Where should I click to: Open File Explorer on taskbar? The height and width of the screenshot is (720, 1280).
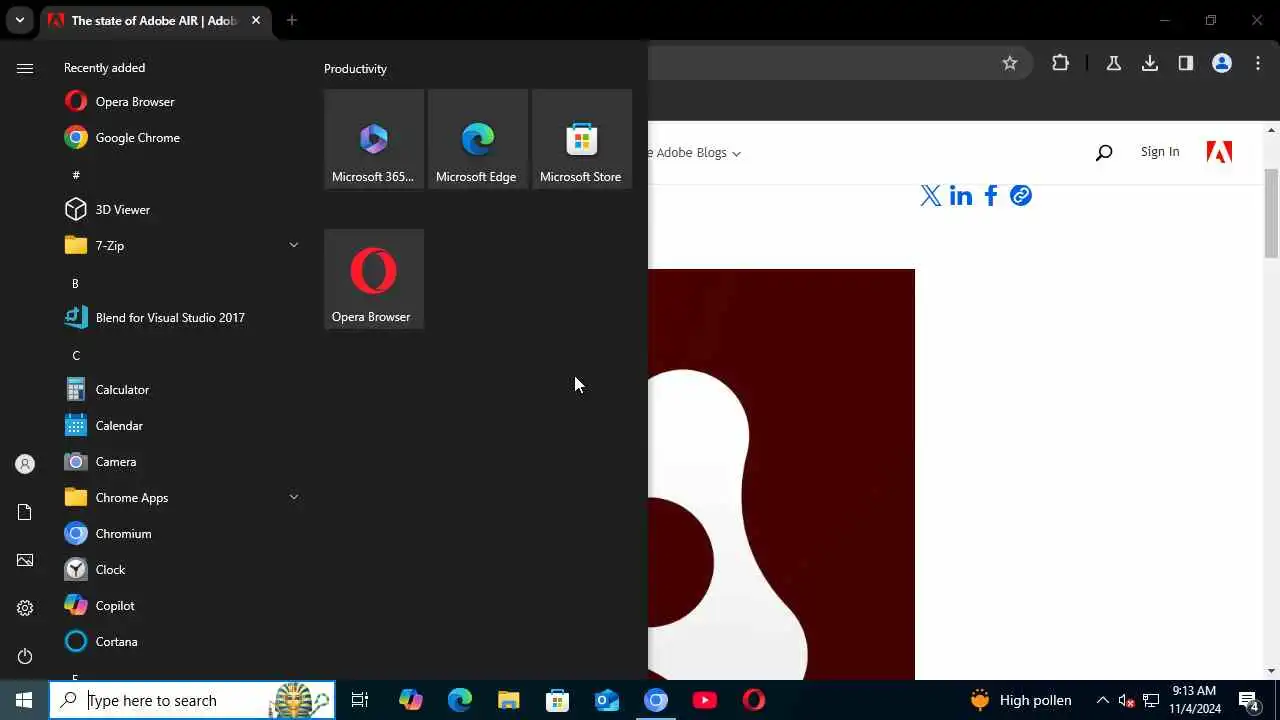[x=509, y=700]
